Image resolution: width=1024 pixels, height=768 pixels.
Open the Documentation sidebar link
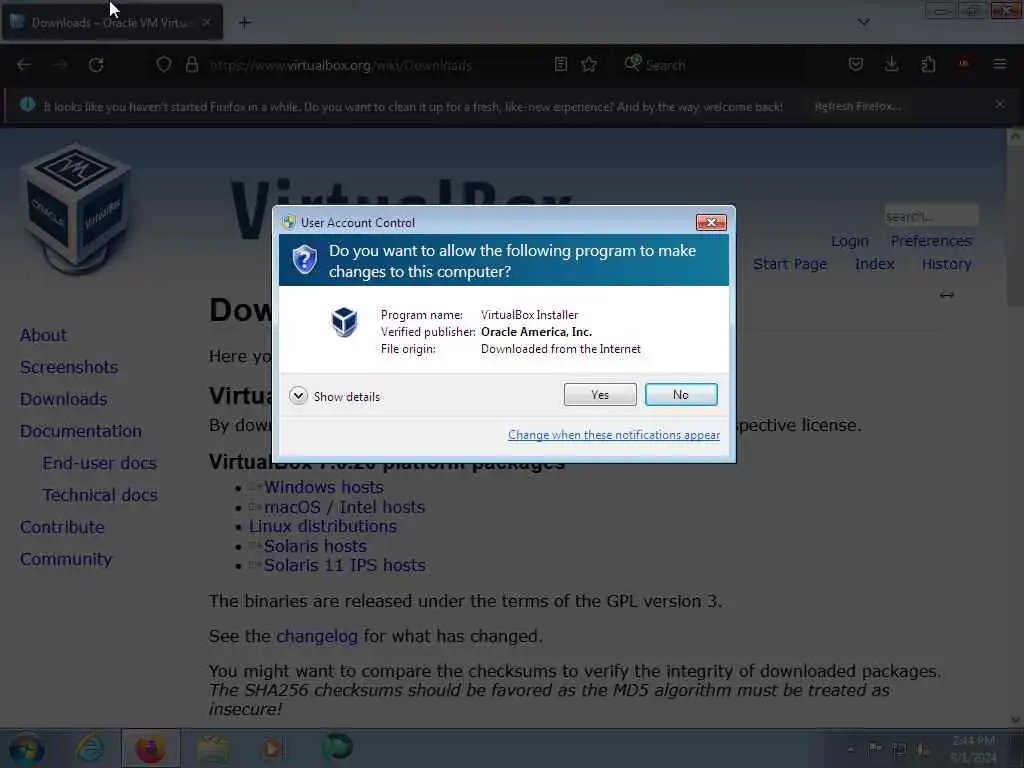(80, 431)
